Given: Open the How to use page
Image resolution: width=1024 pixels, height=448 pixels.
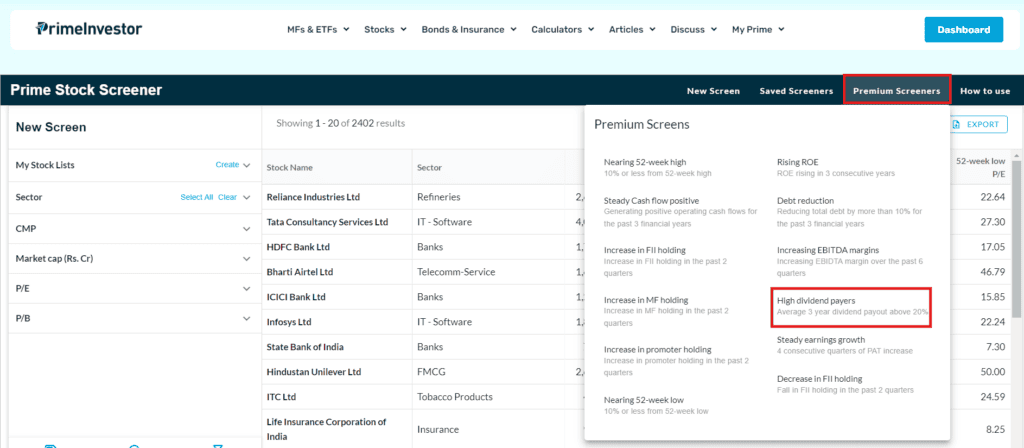Looking at the screenshot, I should point(985,91).
